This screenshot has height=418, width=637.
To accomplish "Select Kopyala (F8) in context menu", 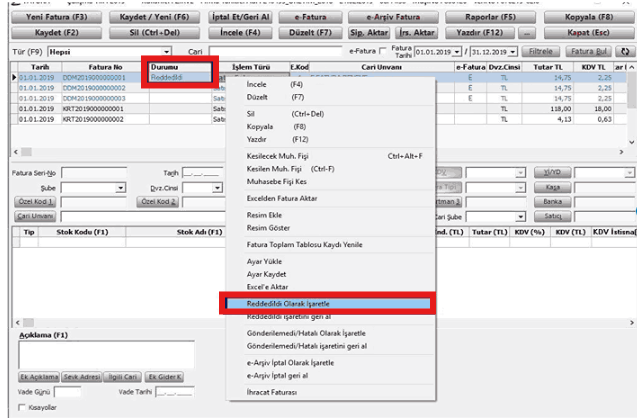I will 331,126.
